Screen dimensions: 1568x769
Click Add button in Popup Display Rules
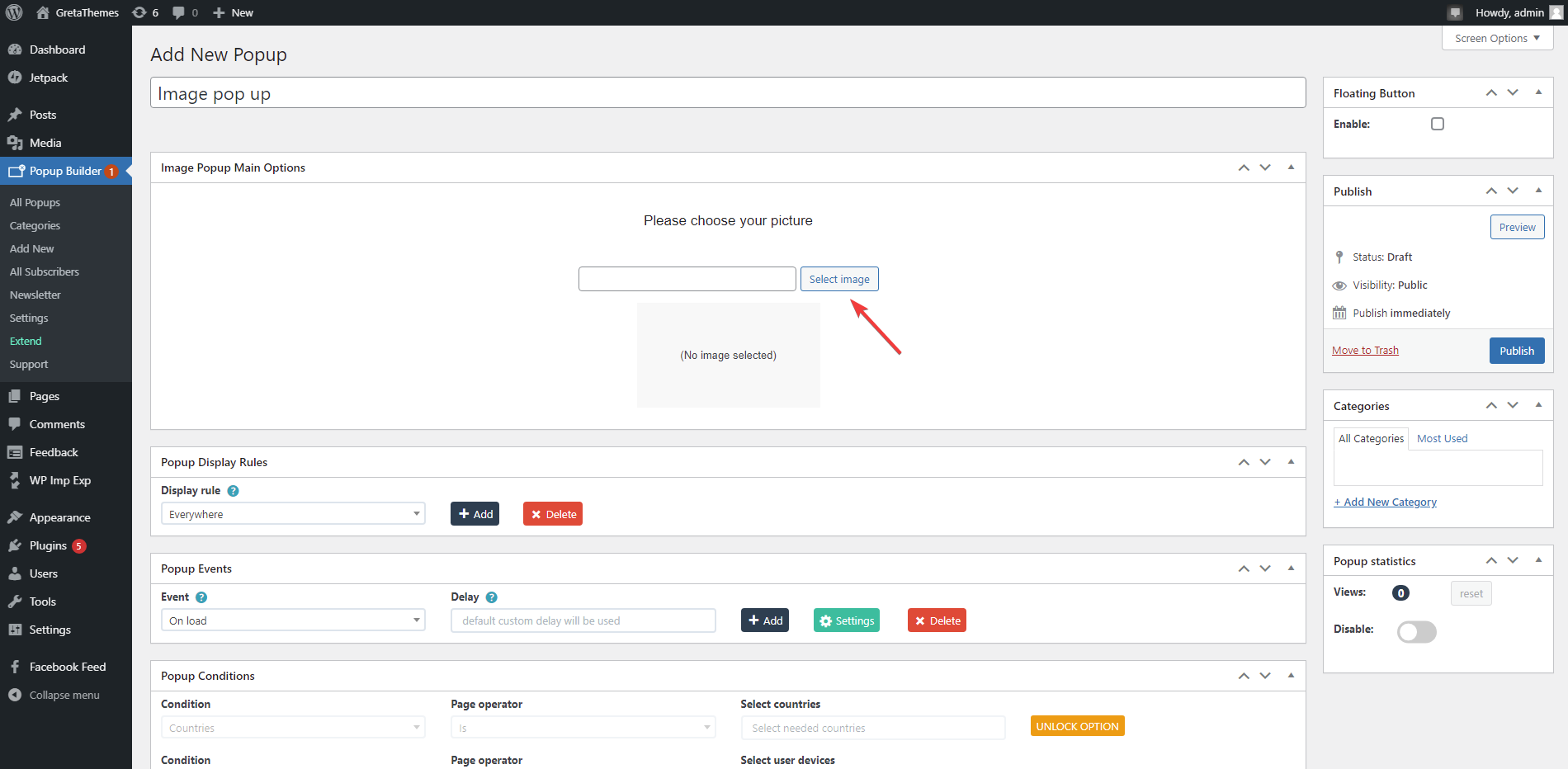475,514
